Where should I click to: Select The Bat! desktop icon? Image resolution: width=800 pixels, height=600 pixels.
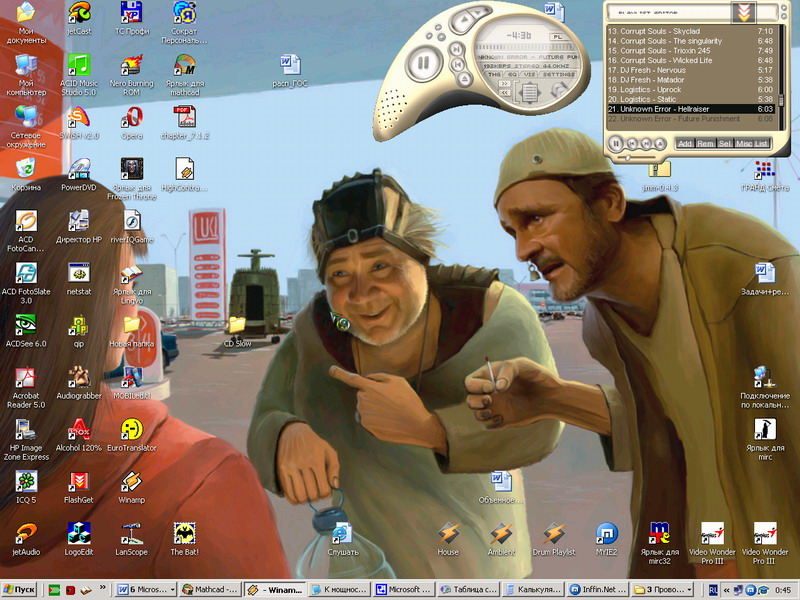184,539
